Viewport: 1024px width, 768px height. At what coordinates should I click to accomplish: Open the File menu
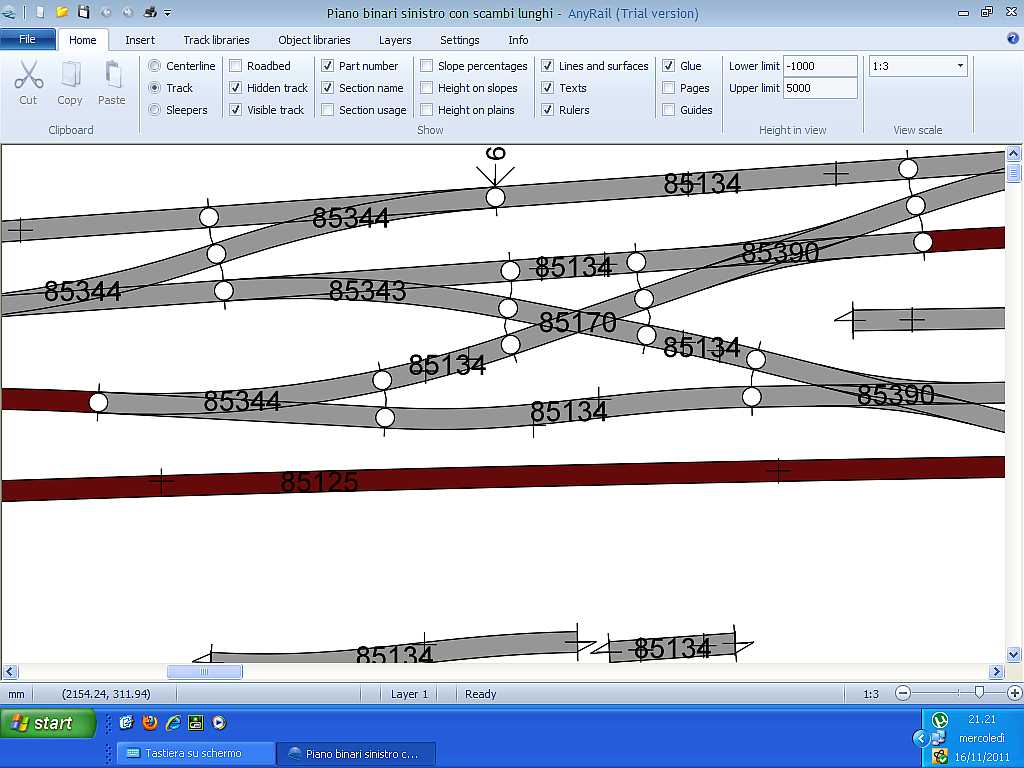tap(28, 40)
